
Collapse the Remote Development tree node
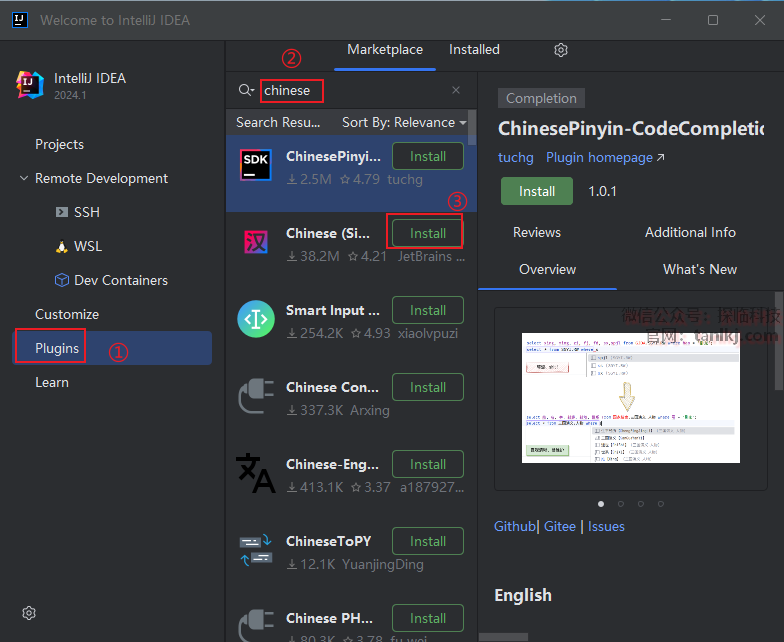(24, 178)
